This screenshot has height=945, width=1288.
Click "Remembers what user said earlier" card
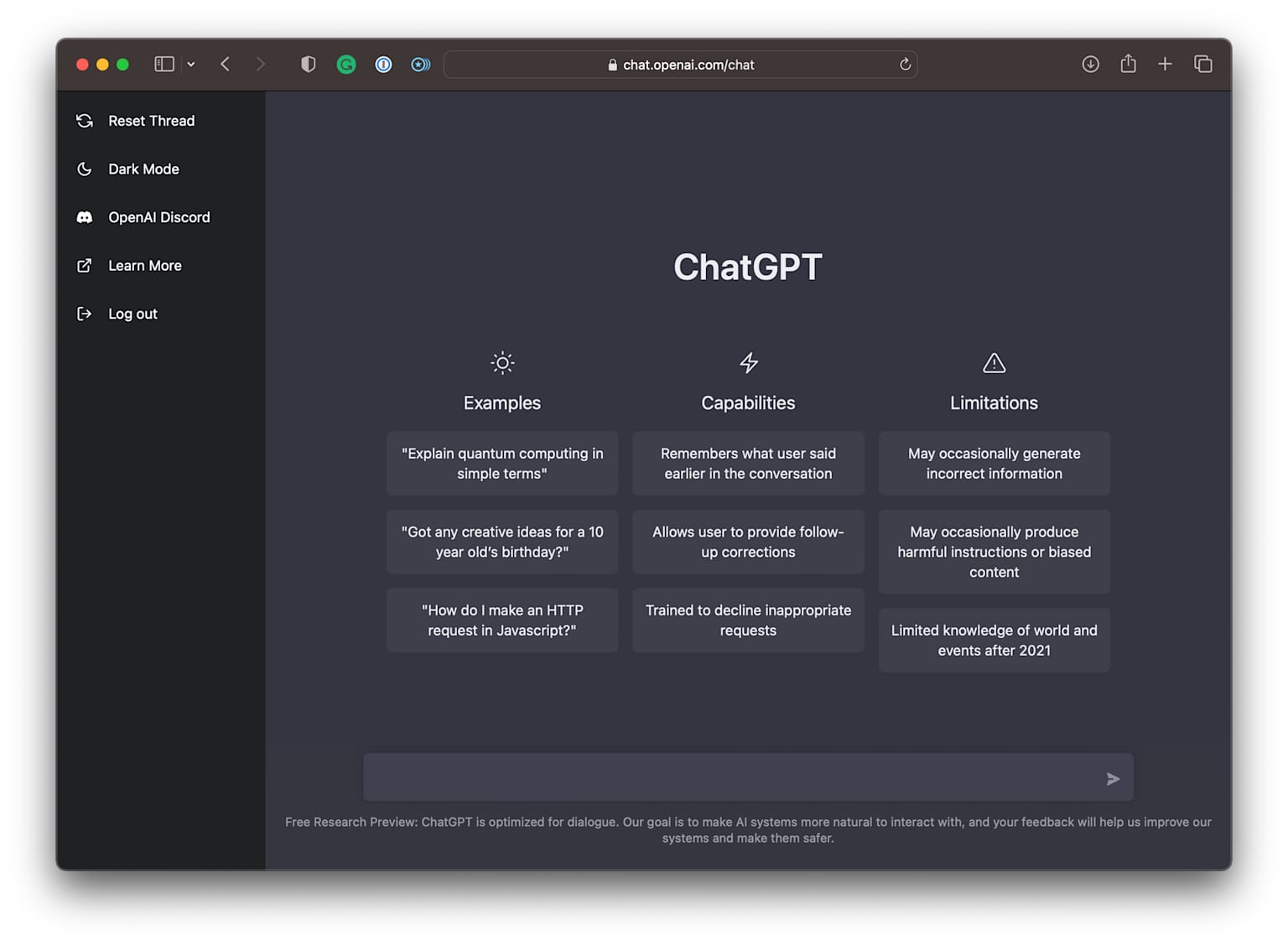[x=748, y=464]
